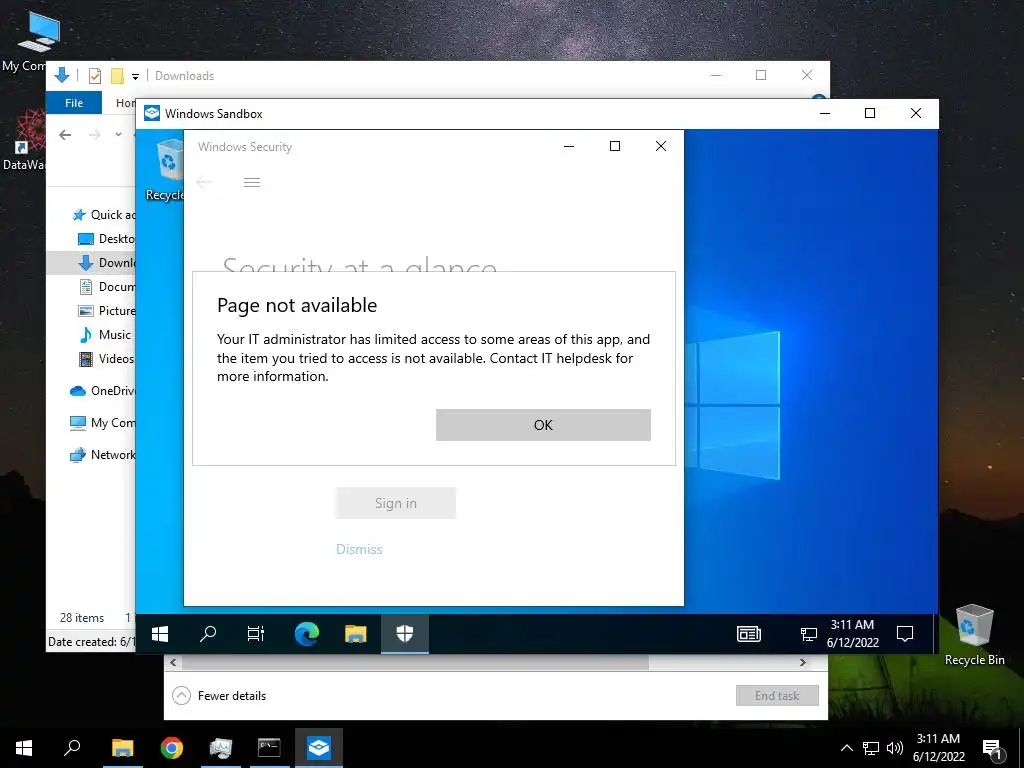Open Task View in the sandbox taskbar
This screenshot has height=768, width=1024.
[x=256, y=633]
